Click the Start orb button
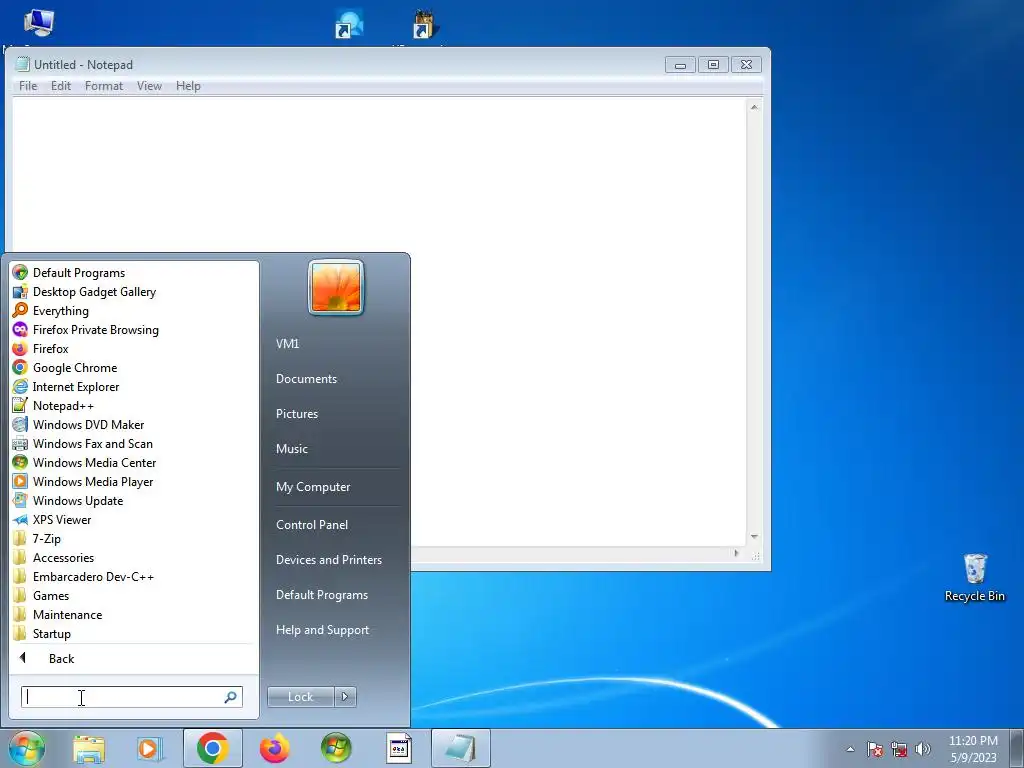1024x768 pixels. tap(27, 748)
